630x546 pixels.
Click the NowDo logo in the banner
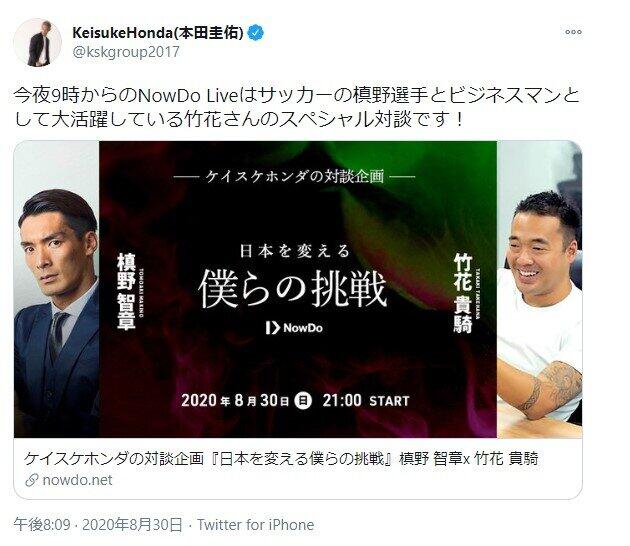click(294, 328)
